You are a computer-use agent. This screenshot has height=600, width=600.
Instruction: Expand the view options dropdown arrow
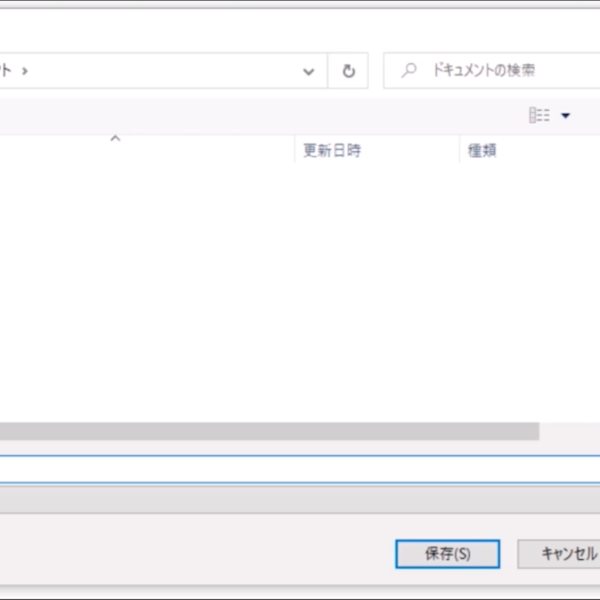point(566,116)
